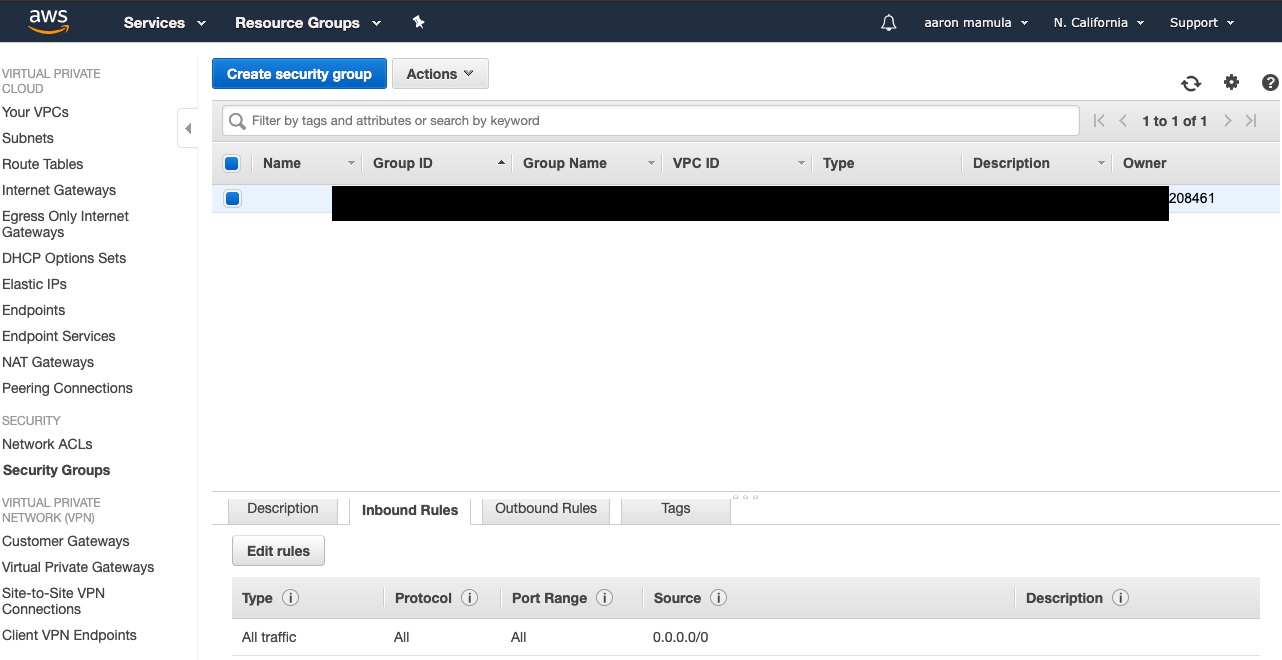The width and height of the screenshot is (1282, 660).
Task: Switch to the Outbound Rules tab
Action: pos(546,509)
